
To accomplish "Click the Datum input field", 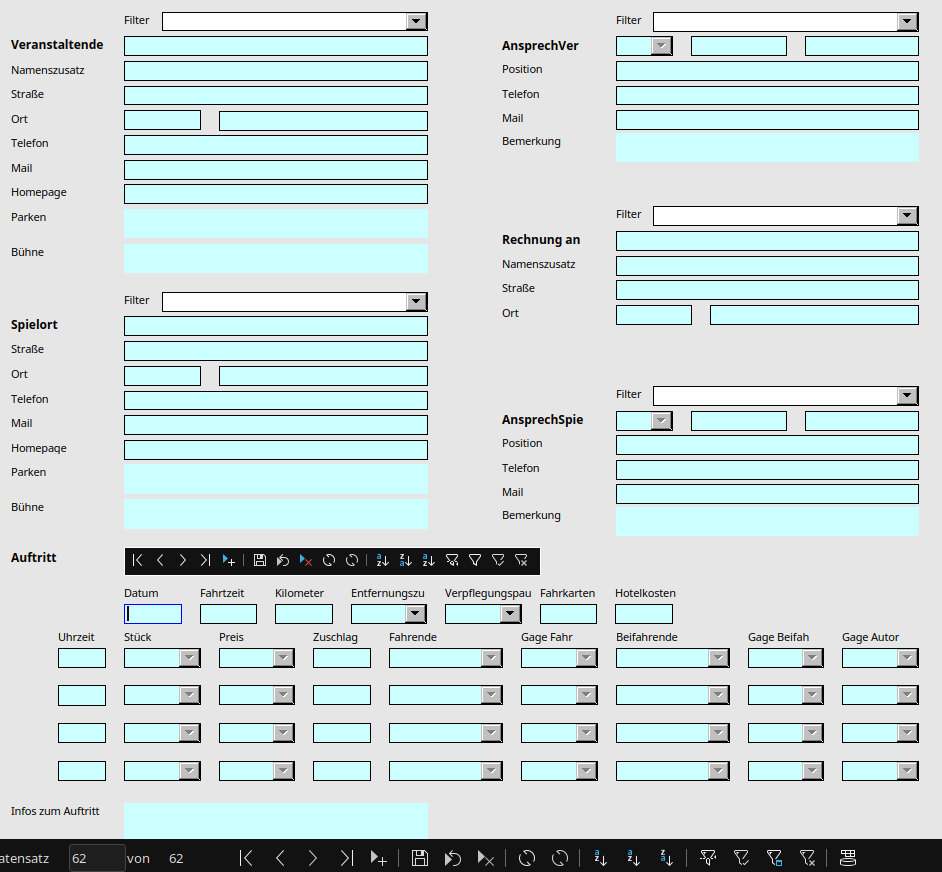I will 153,614.
